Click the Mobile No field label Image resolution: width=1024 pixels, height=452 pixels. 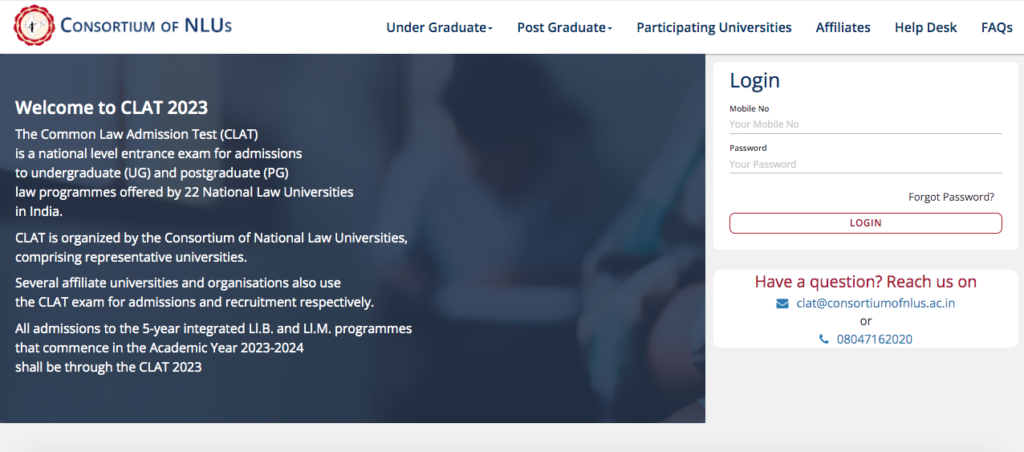point(749,108)
